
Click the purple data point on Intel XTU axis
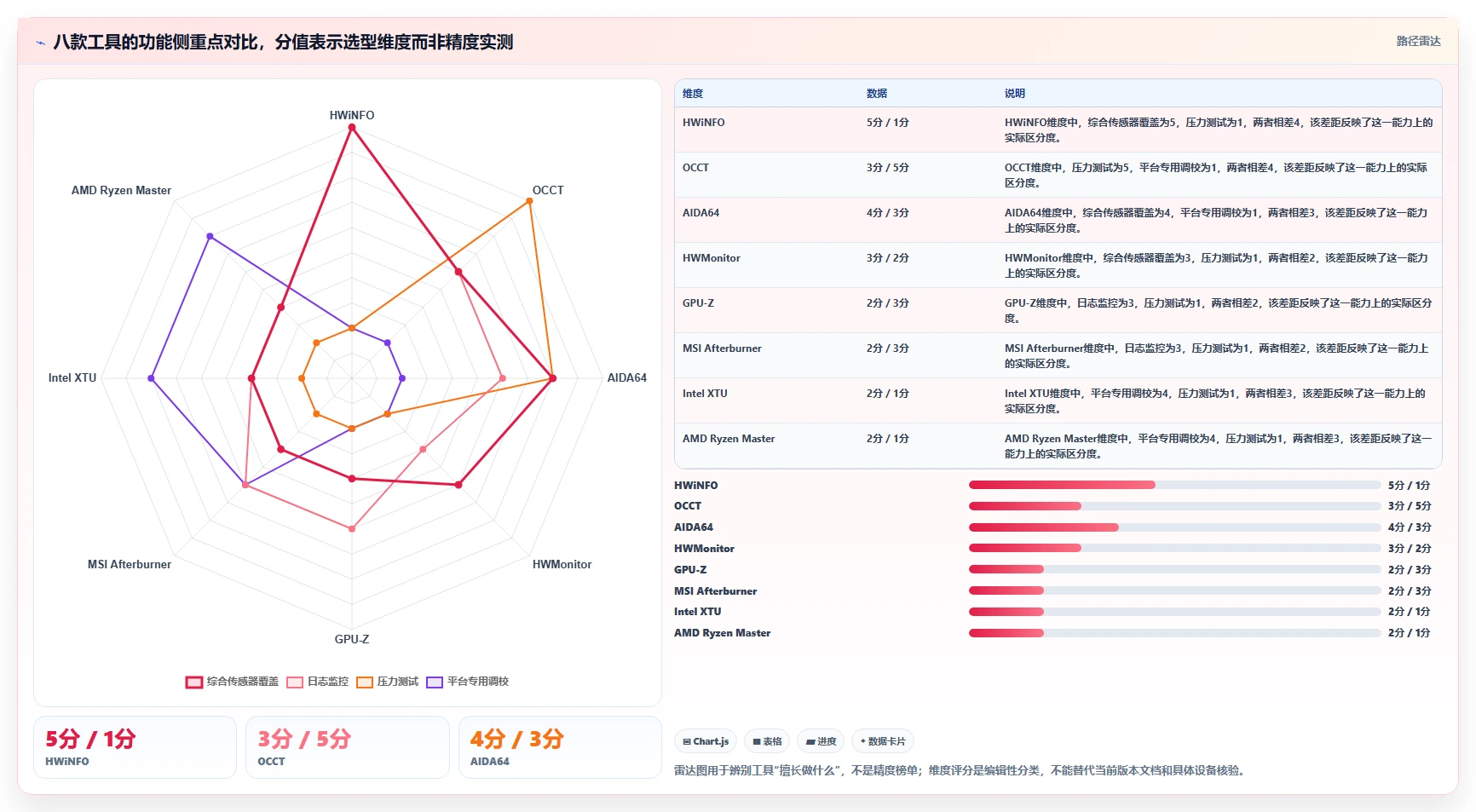coord(152,378)
